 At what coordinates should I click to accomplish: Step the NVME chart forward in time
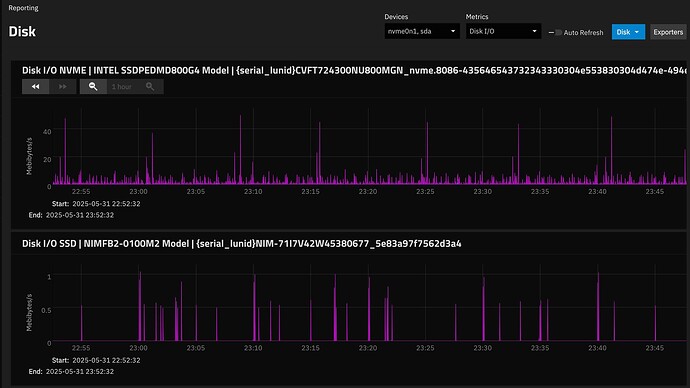(x=62, y=87)
